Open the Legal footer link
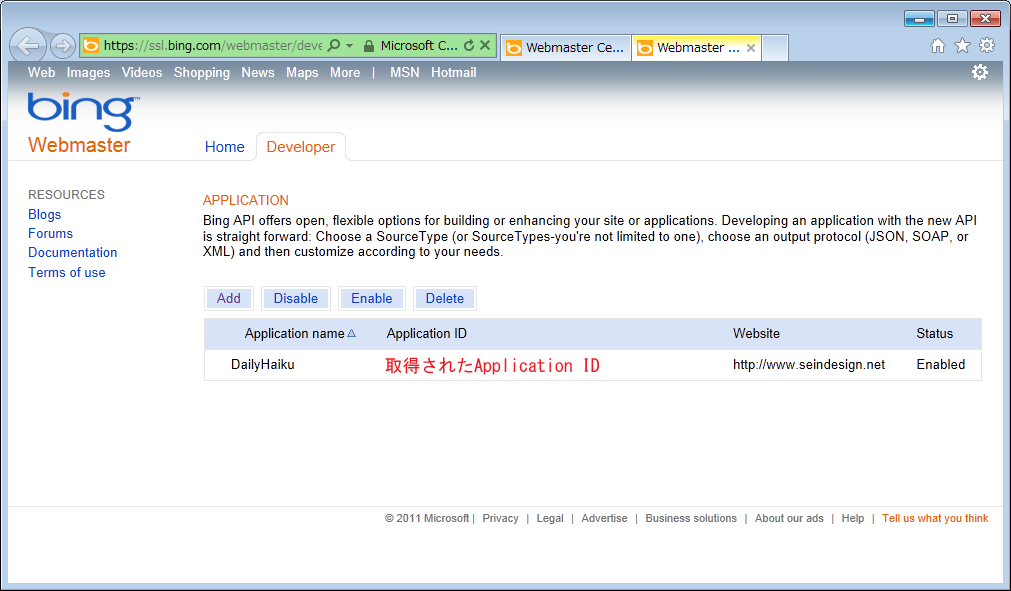The image size is (1011, 591). tap(550, 518)
